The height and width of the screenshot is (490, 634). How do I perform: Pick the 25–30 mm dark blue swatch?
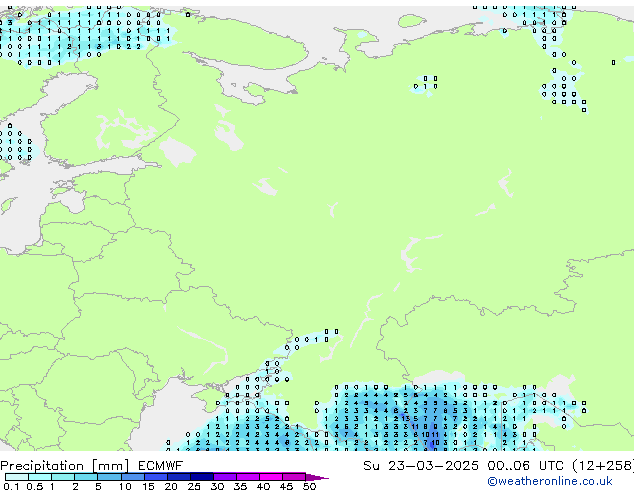point(202,477)
